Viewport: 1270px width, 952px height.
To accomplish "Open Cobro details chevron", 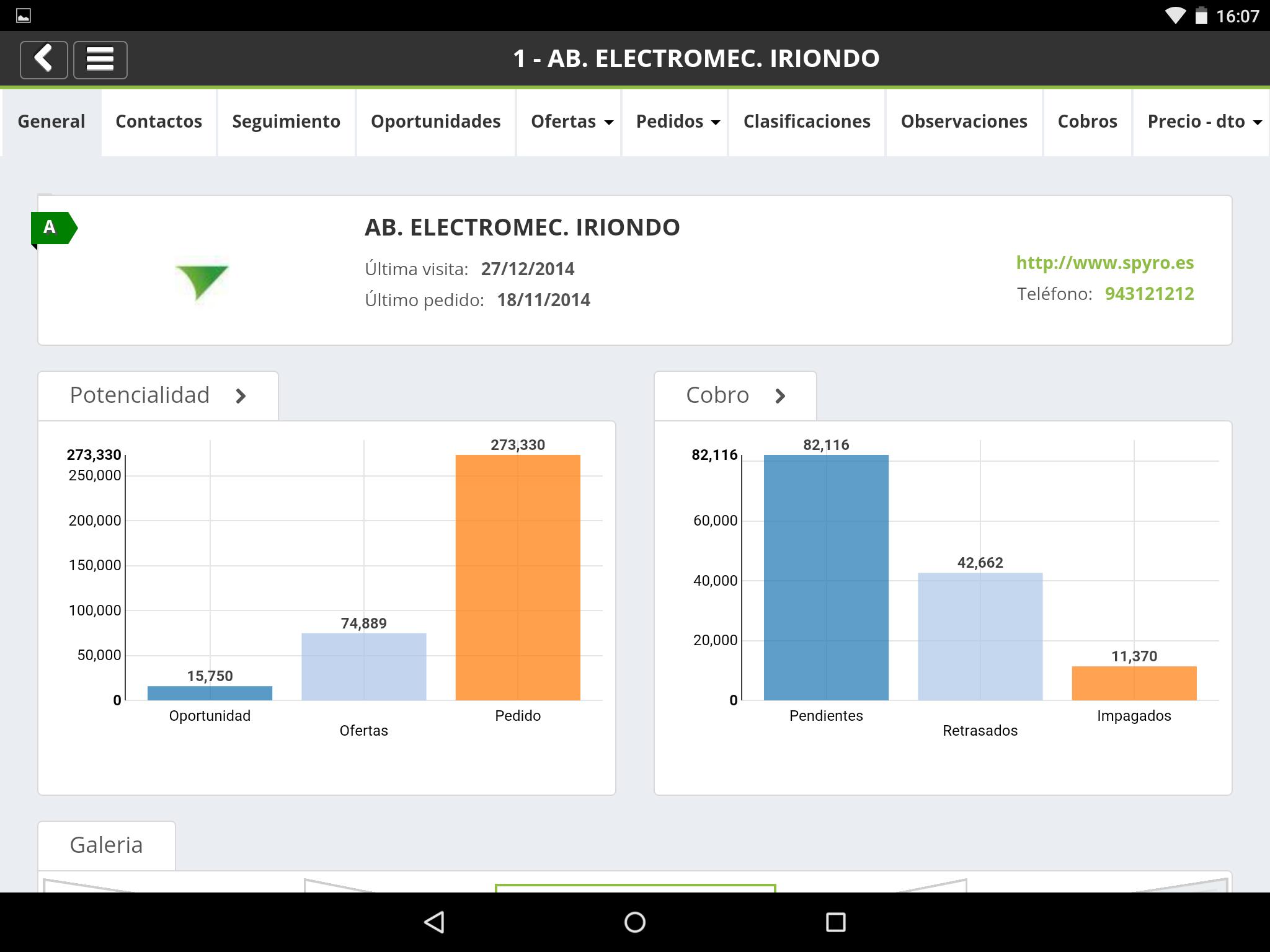I will (780, 396).
